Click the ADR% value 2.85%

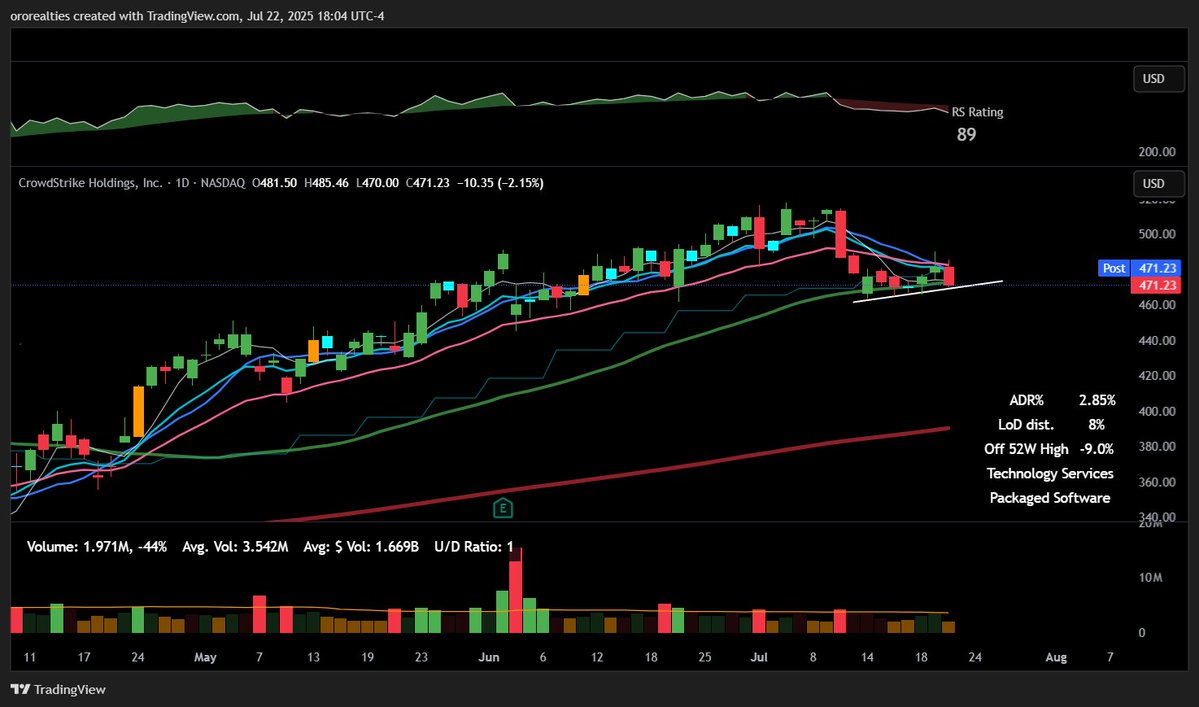click(1097, 401)
